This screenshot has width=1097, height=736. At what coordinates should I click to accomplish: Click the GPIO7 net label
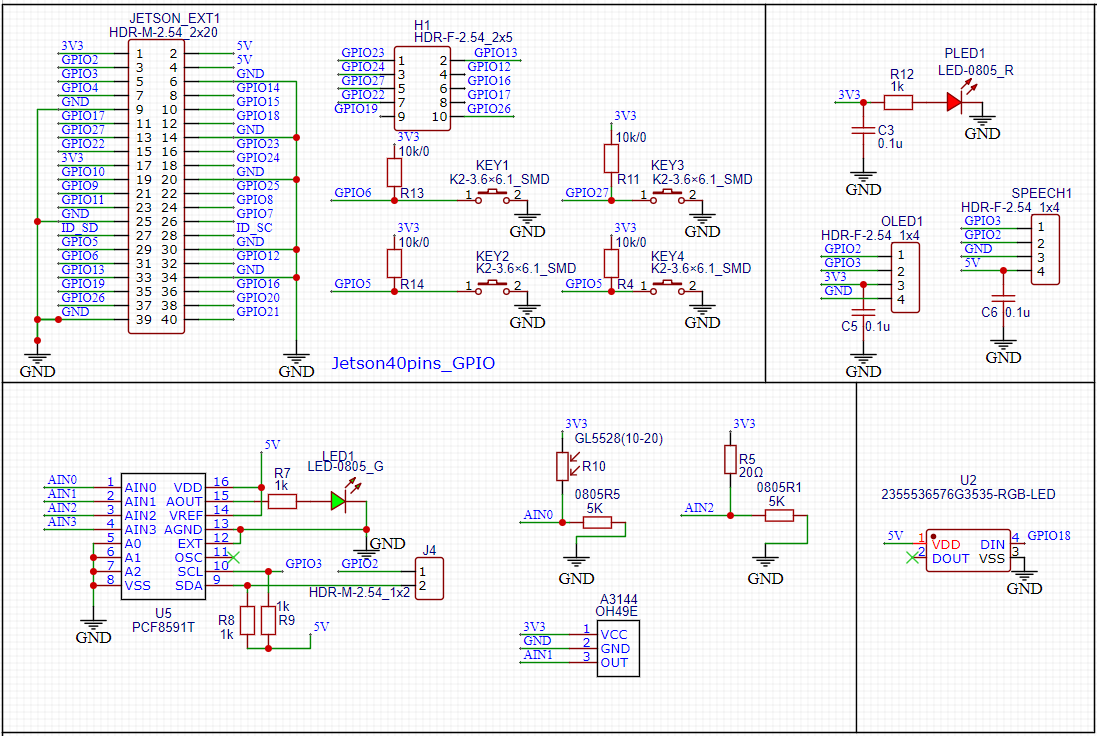tap(255, 213)
